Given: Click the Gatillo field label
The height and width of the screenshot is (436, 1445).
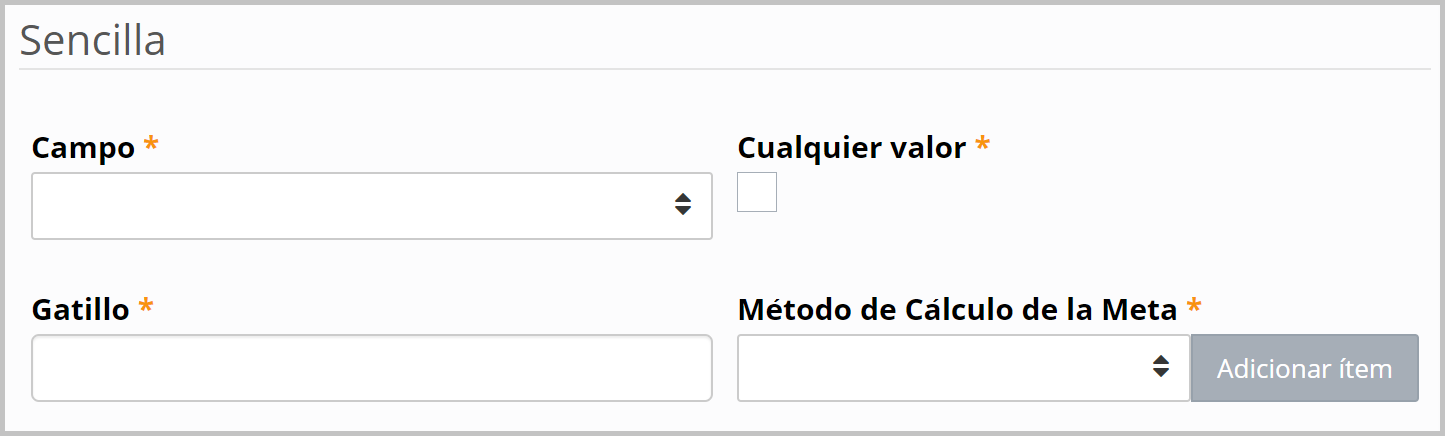Looking at the screenshot, I should [x=80, y=310].
